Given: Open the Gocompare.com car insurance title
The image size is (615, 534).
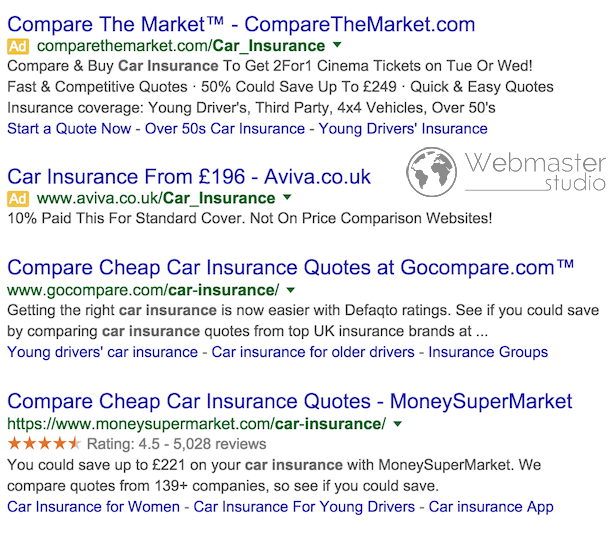Looking at the screenshot, I should 291,268.
